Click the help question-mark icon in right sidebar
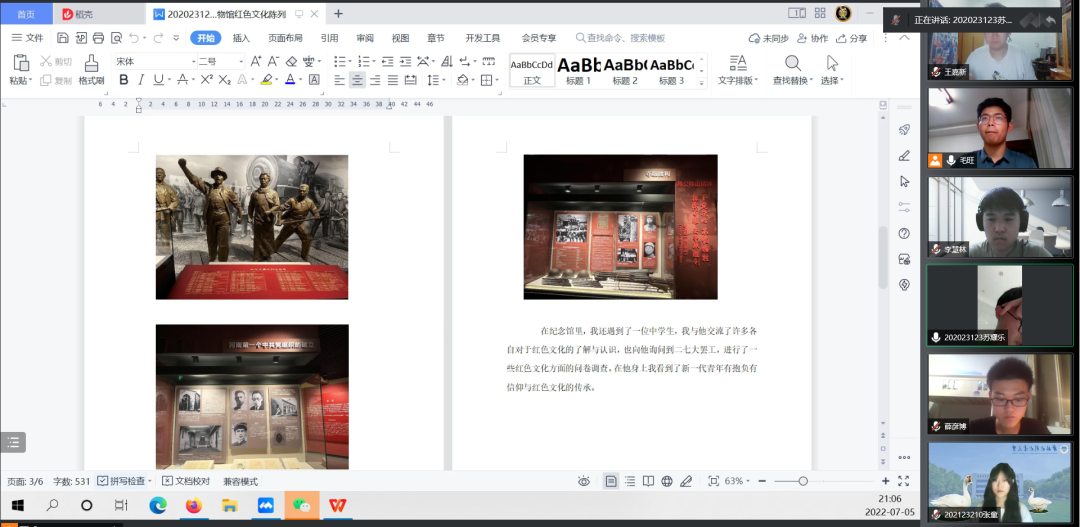Image resolution: width=1080 pixels, height=527 pixels. (x=904, y=234)
